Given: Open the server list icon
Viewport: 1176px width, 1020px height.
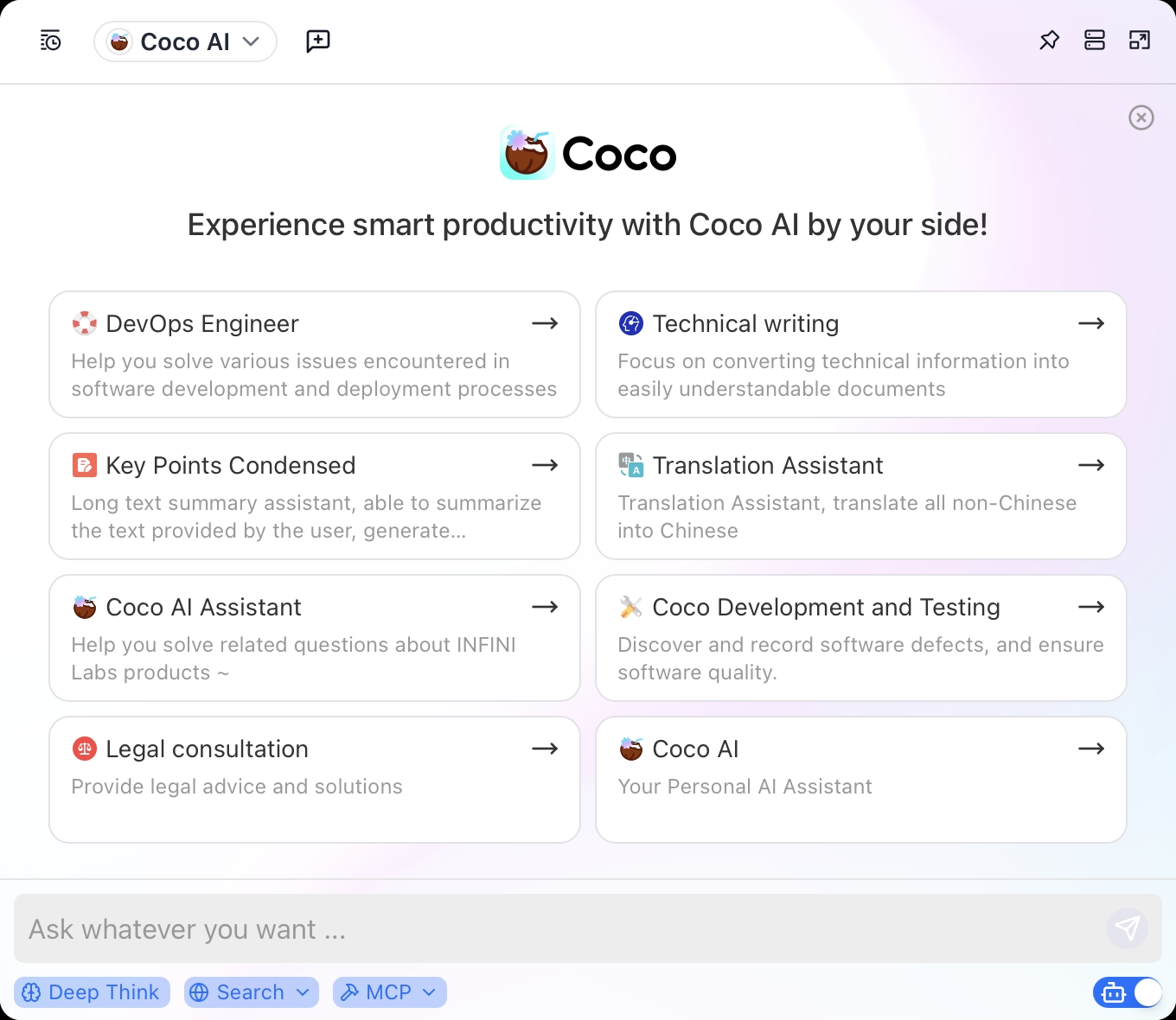Looking at the screenshot, I should point(1095,41).
